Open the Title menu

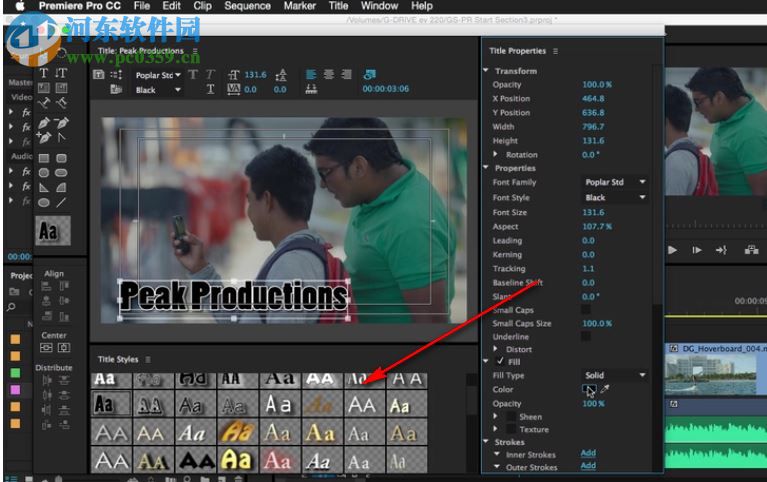coord(338,6)
